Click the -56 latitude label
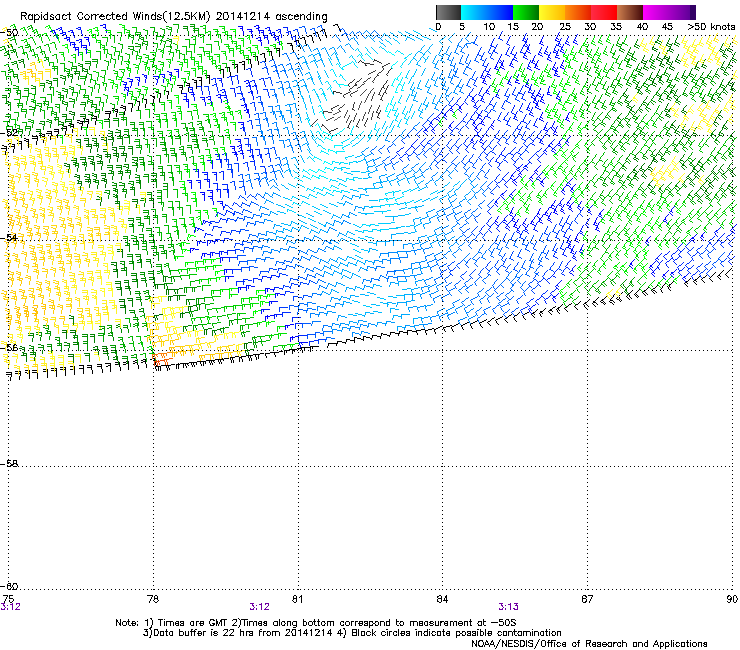 (x=10, y=347)
